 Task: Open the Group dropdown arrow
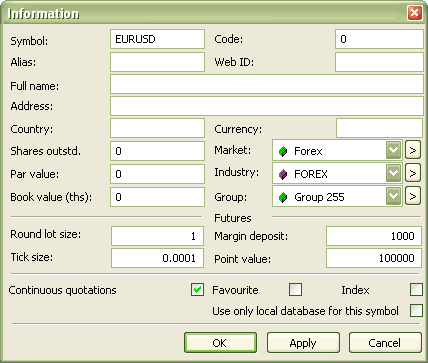point(393,196)
